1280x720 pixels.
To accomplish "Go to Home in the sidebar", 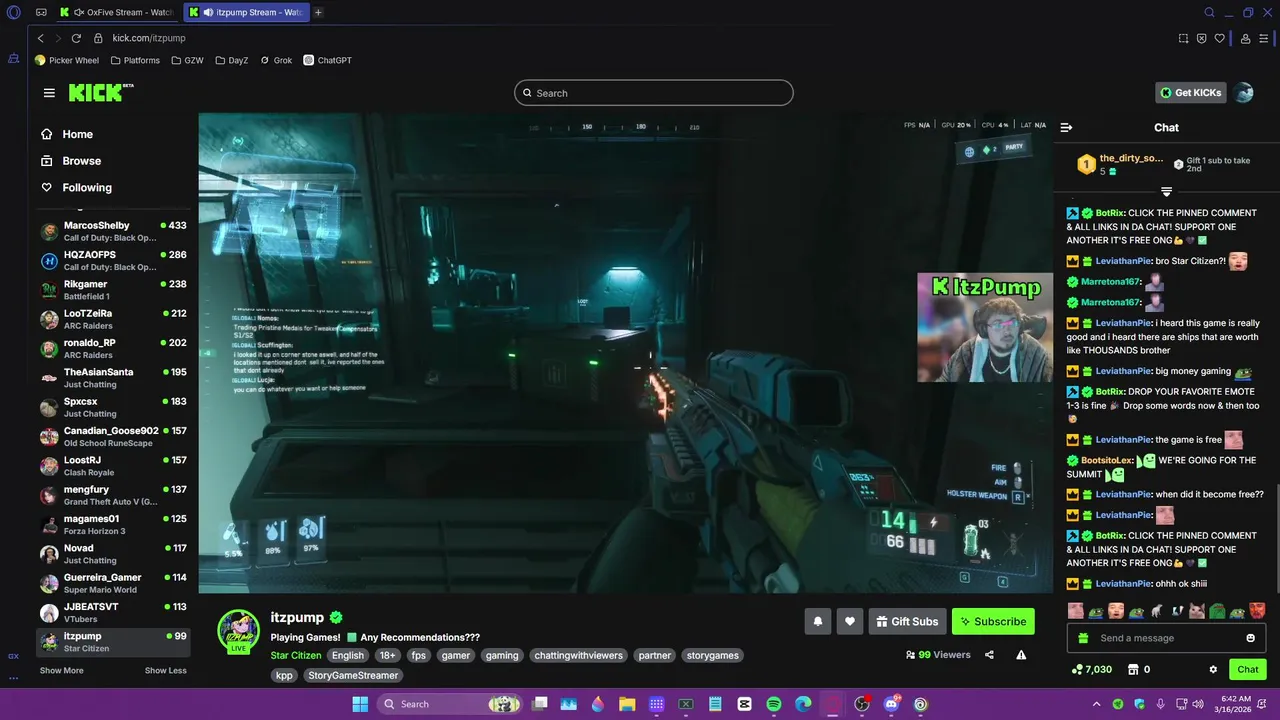I will 68,134.
